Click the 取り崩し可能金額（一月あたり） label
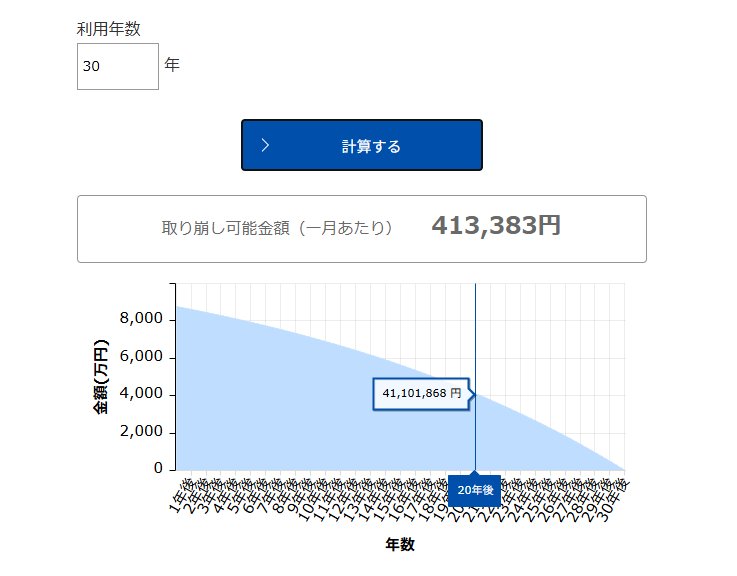The width and height of the screenshot is (737, 576). [x=277, y=228]
